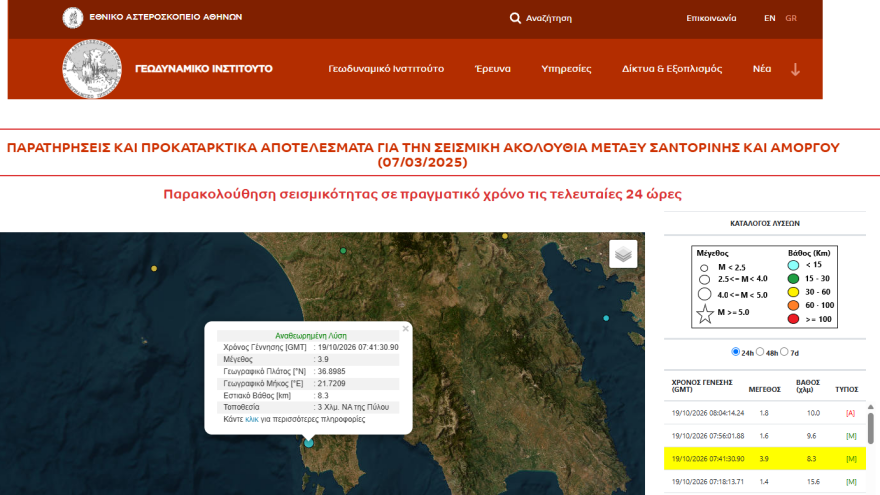
Task: Click the green '15 - 30' depth legend swatch
Action: (793, 278)
